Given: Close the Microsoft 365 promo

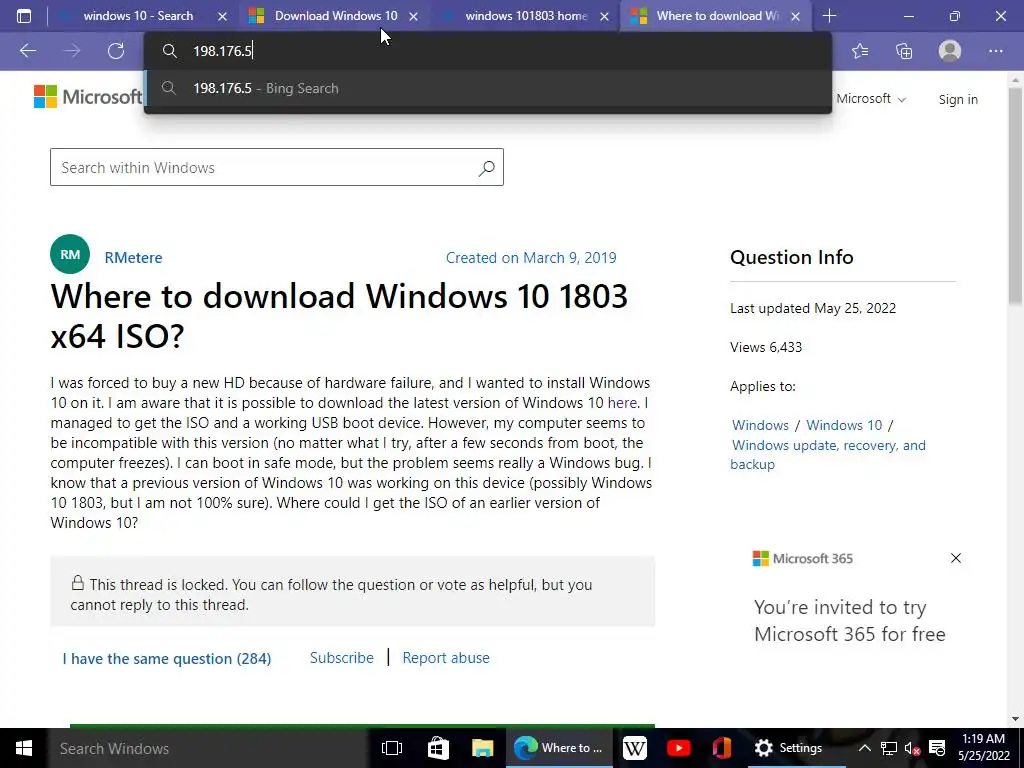Looking at the screenshot, I should point(955,558).
